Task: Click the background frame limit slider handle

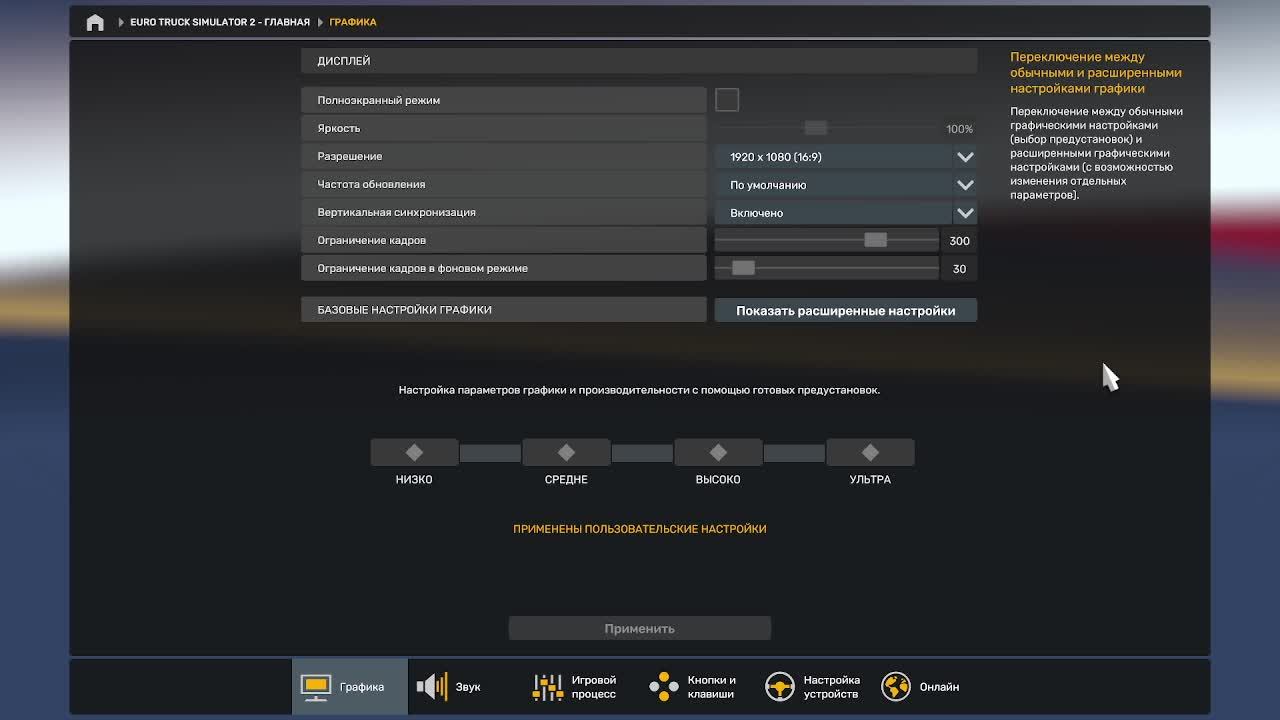Action: [743, 268]
